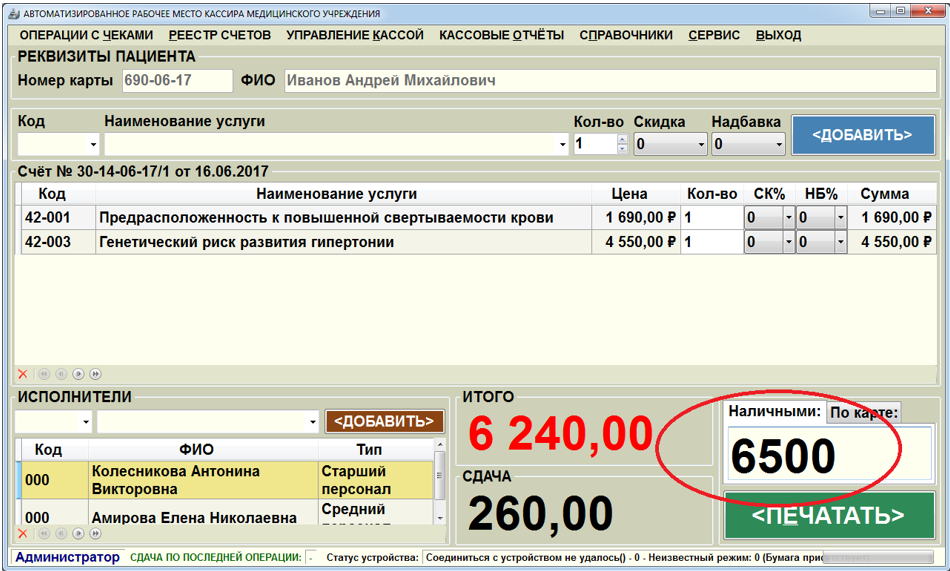The height and width of the screenshot is (571, 950).
Task: Click the ИТОГО total 6 240,00
Action: click(560, 434)
